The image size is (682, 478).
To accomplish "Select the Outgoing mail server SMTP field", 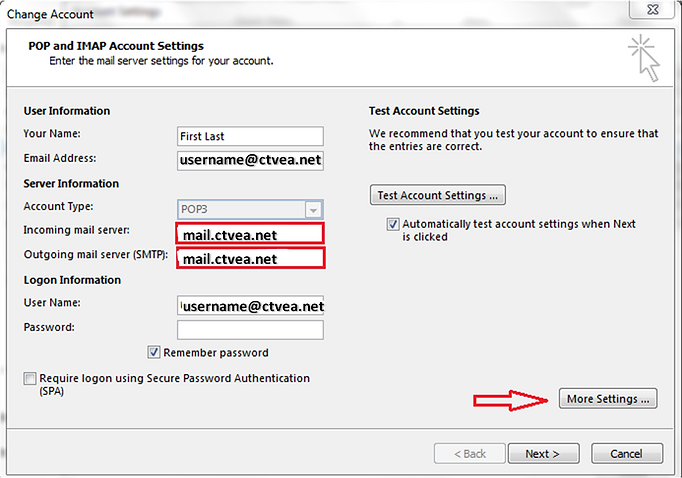I will coord(251,258).
